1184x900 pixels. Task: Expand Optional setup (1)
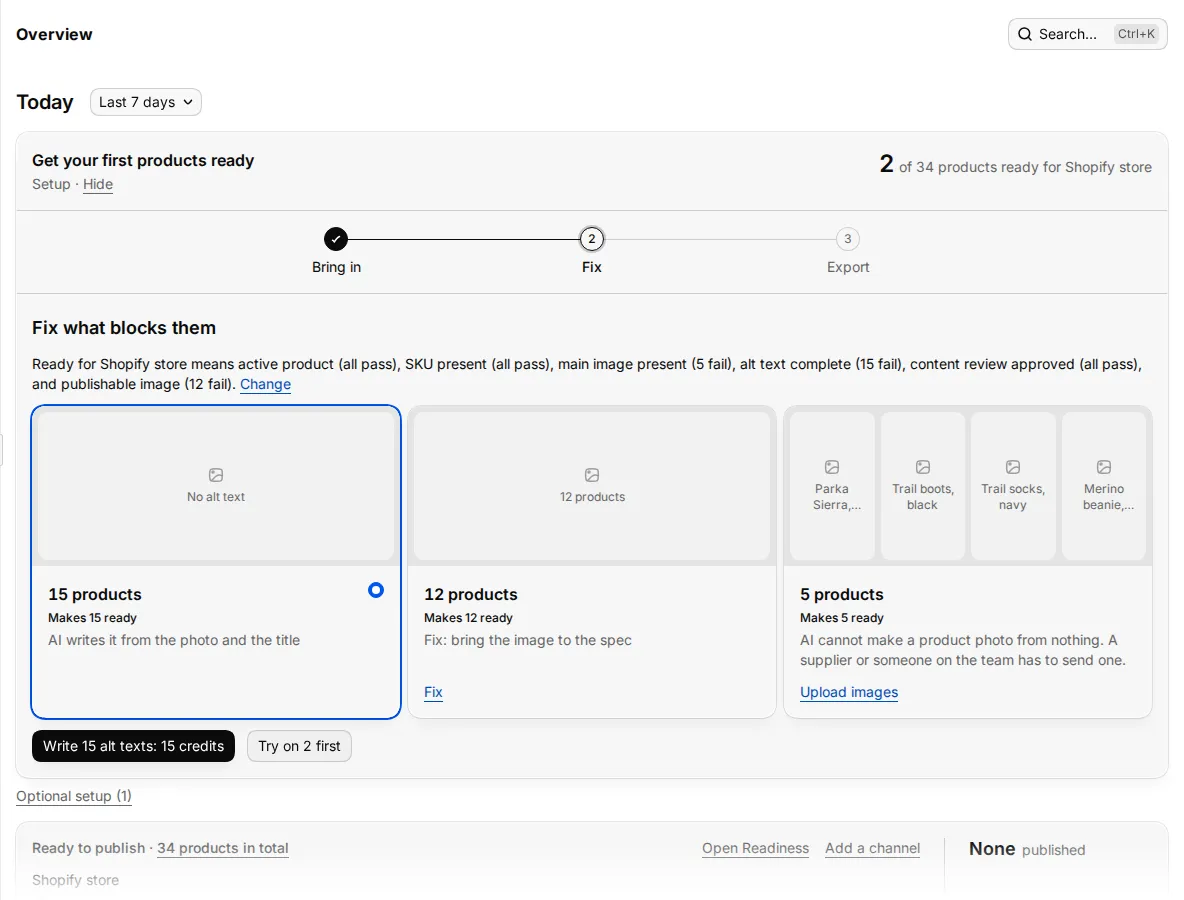(74, 796)
